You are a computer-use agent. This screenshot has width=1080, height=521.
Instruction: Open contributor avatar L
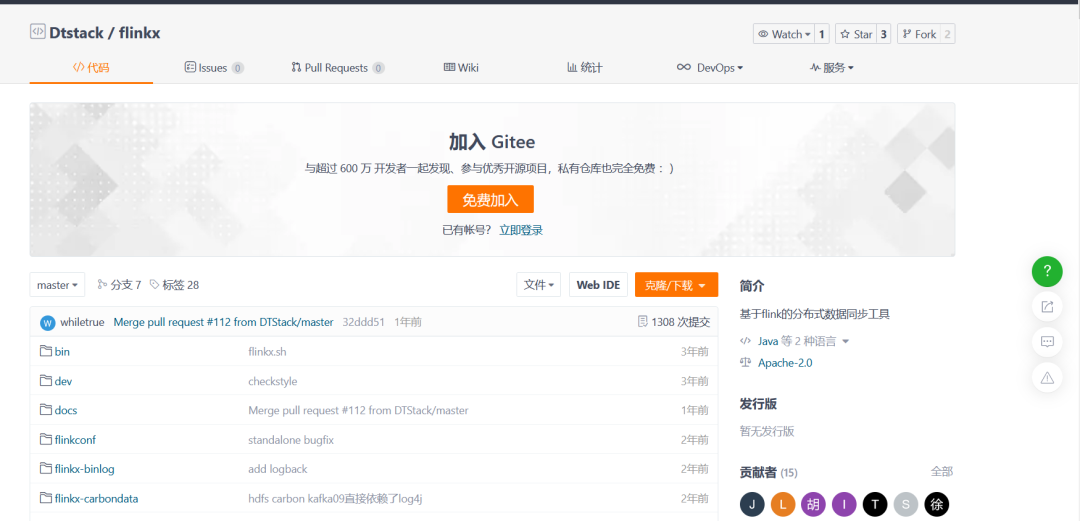783,504
